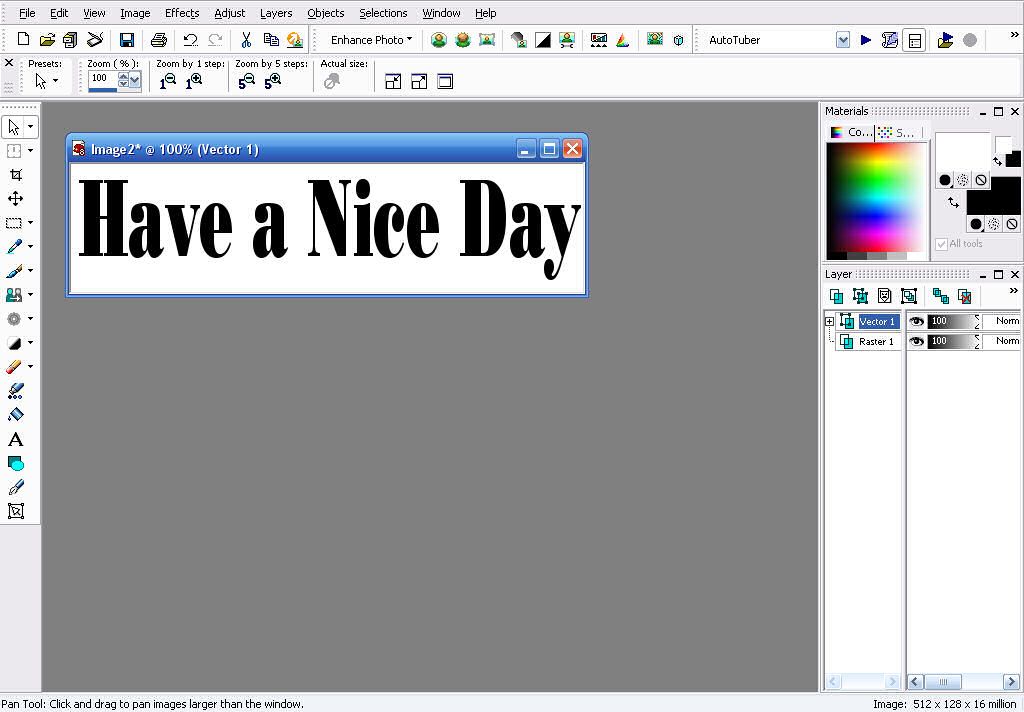Click the Undo arrow icon
The image size is (1024, 712).
point(190,40)
